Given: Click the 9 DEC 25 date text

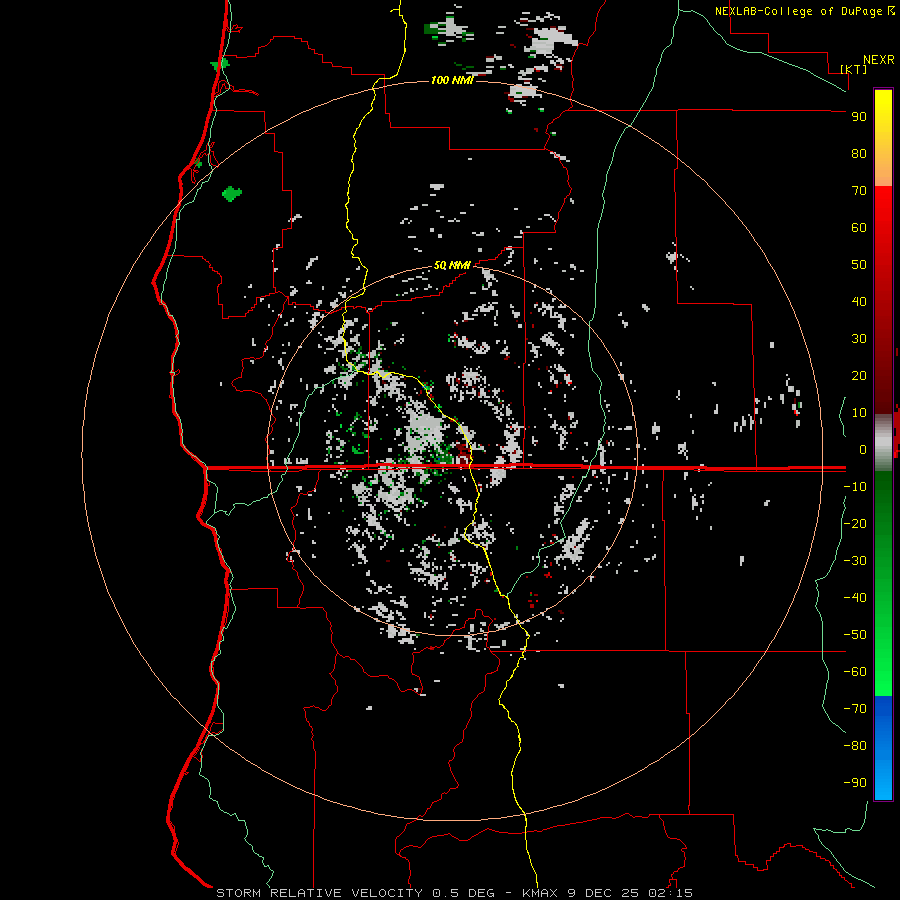Looking at the screenshot, I should click(x=603, y=893).
